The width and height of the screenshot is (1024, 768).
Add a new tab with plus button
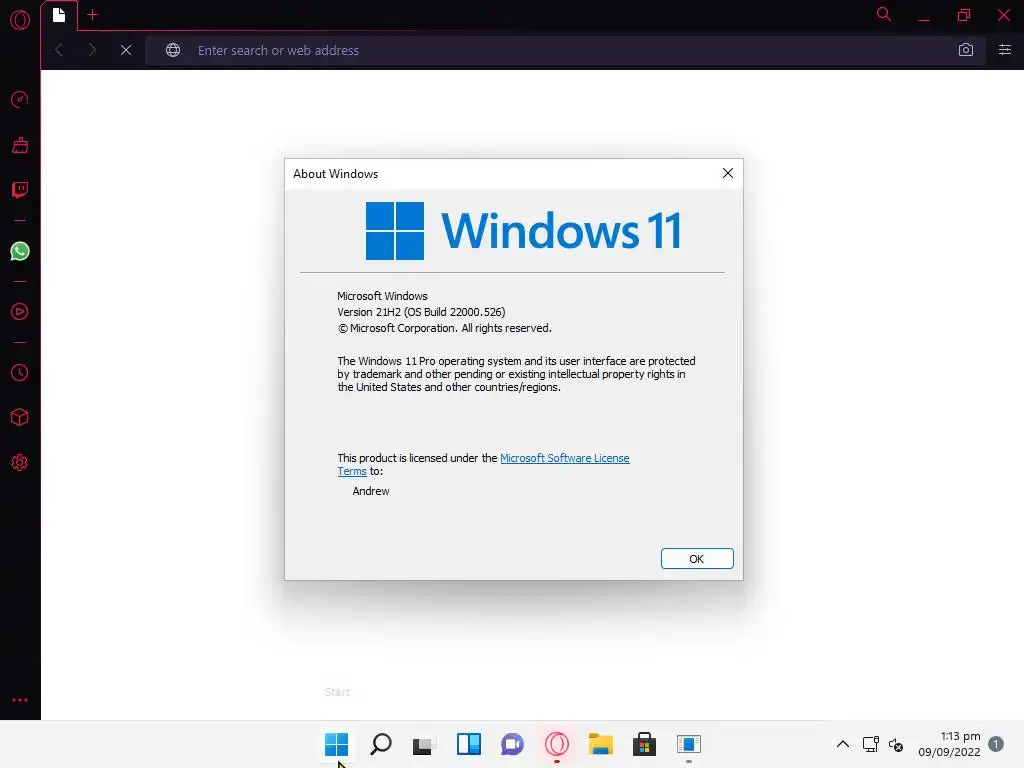click(92, 14)
